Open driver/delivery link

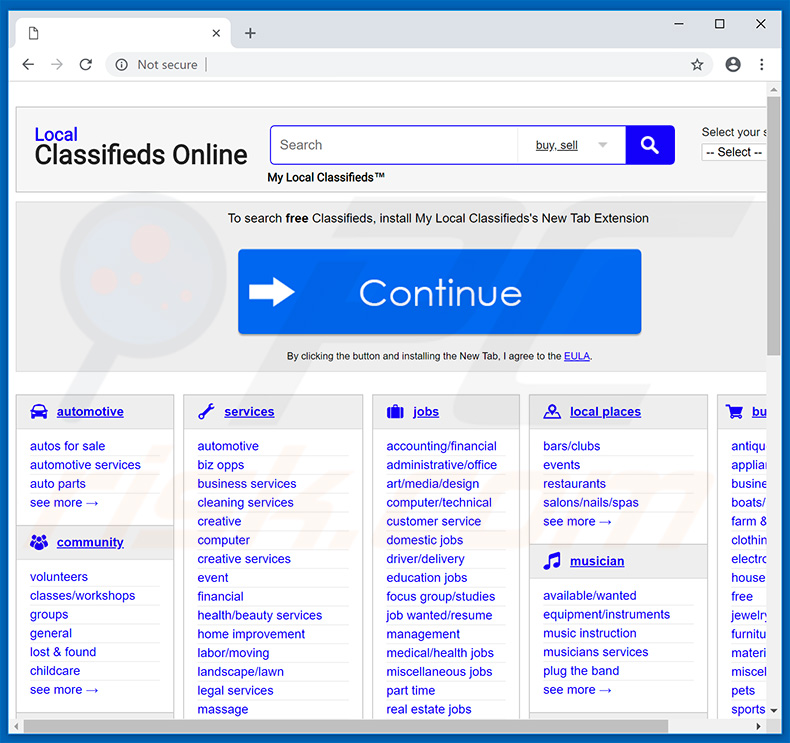pos(425,559)
